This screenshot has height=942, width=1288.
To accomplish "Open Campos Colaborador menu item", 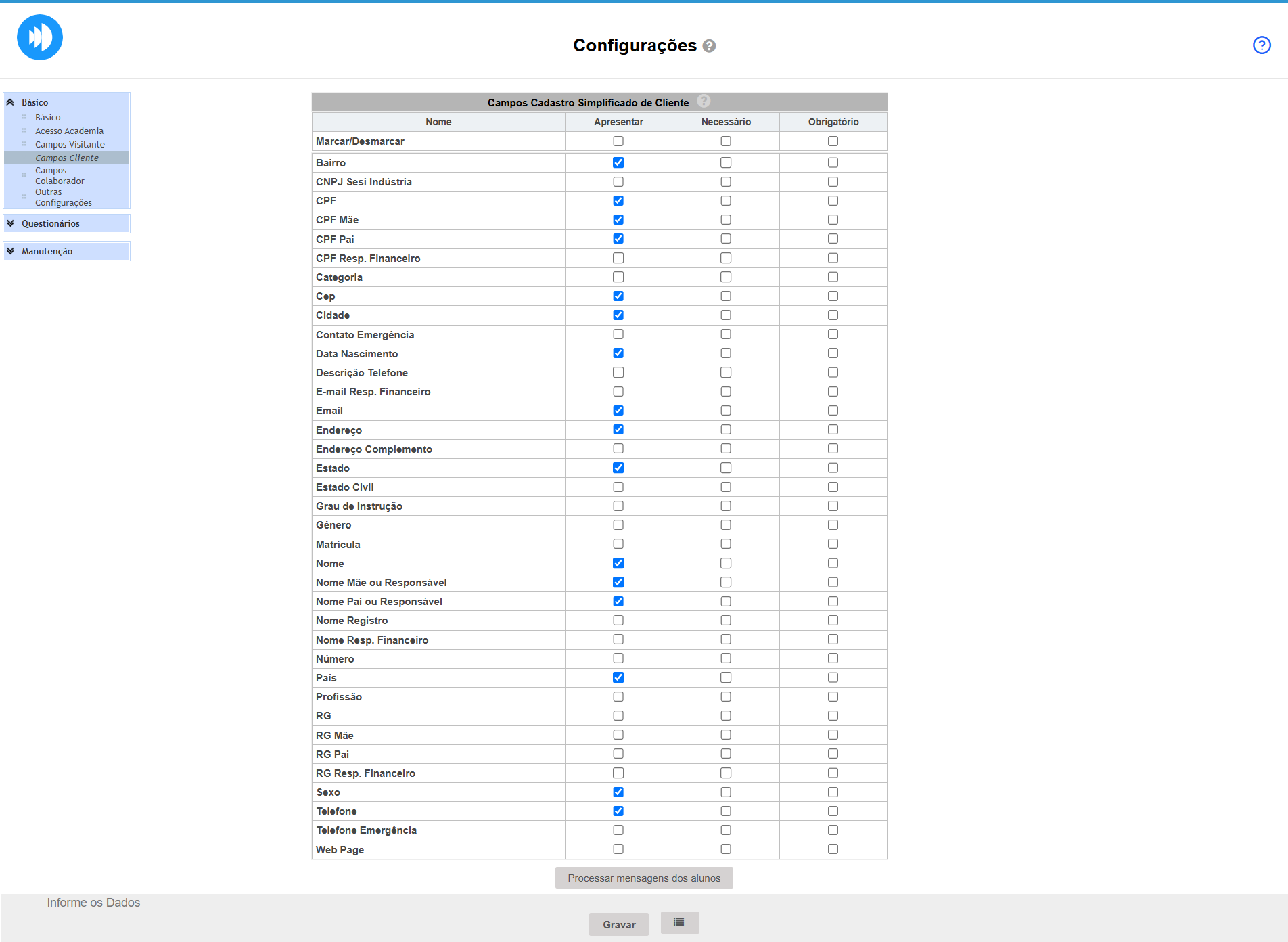I will (x=60, y=175).
